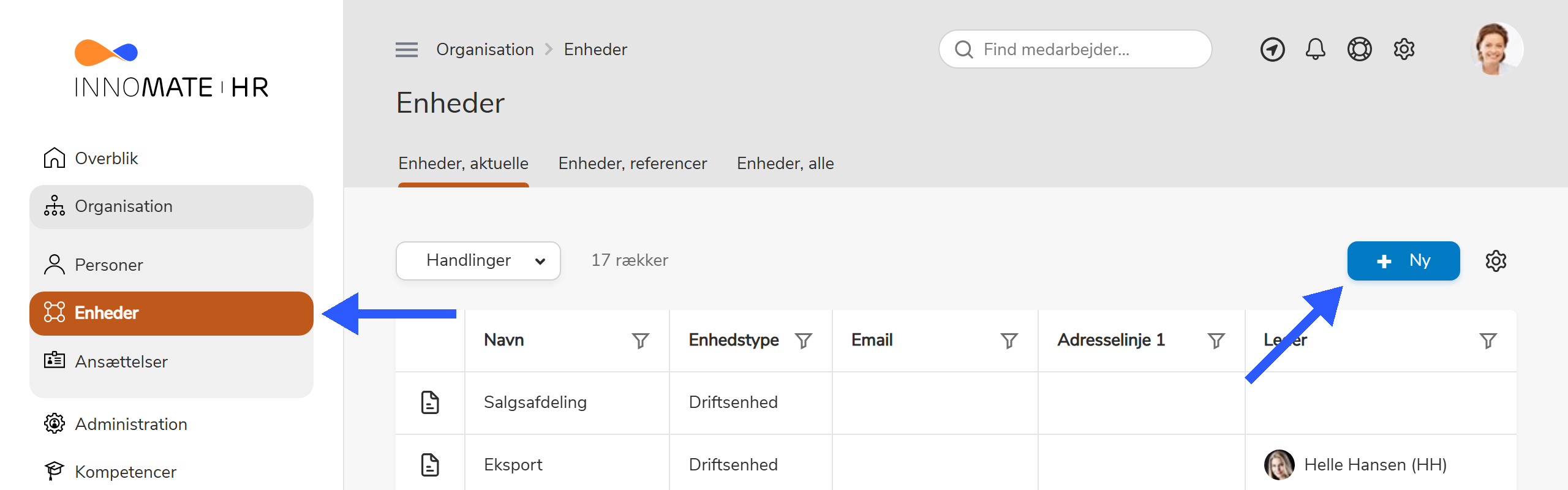This screenshot has height=490, width=1568.
Task: Filter the Enhedstype column
Action: click(x=804, y=341)
